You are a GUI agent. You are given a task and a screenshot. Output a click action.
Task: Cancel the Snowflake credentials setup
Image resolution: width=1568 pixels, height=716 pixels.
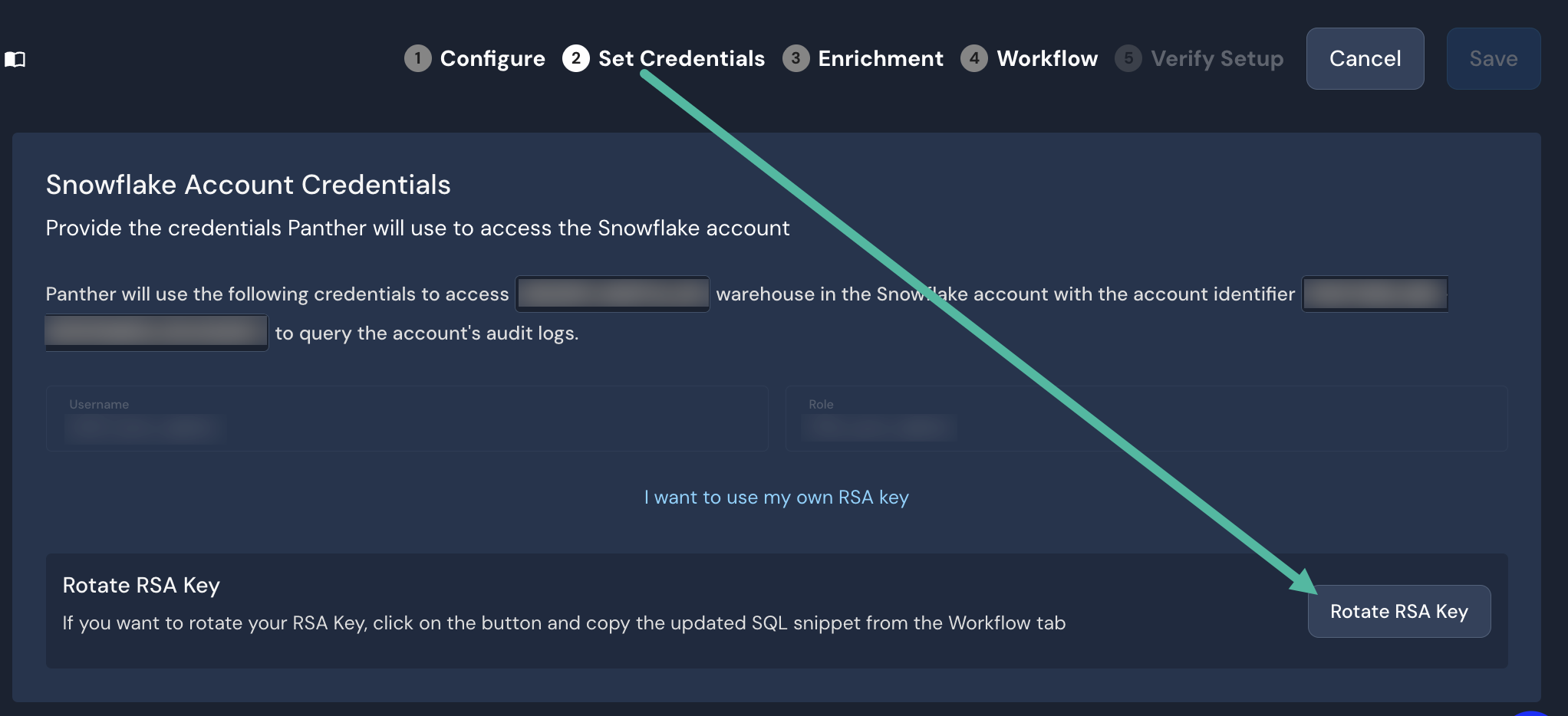(x=1365, y=57)
